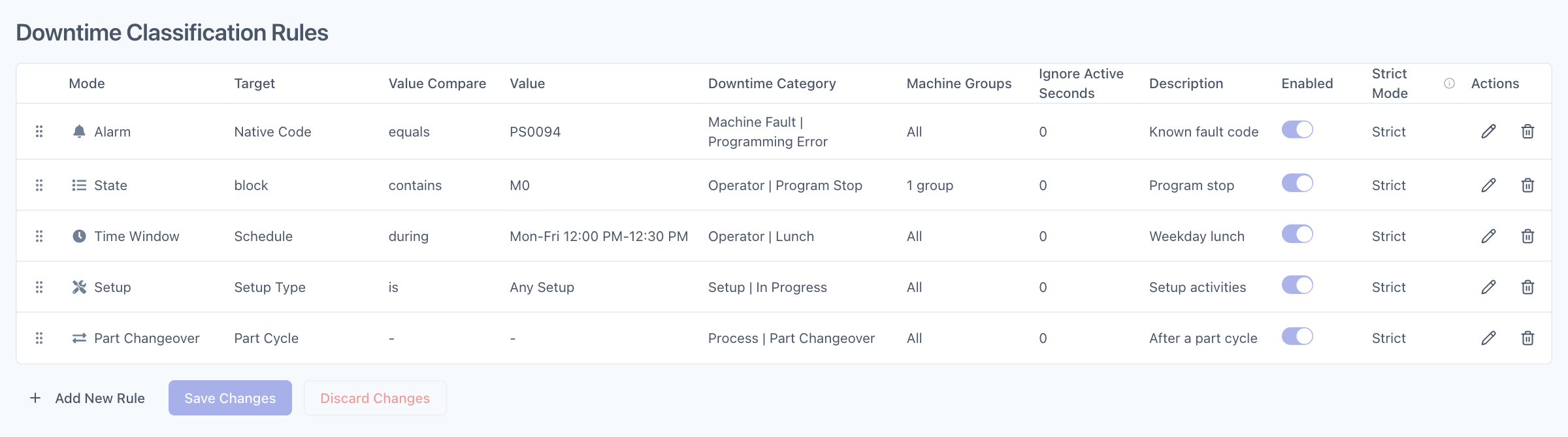Click the bell icon beside Alarm
Image resolution: width=1568 pixels, height=437 pixels.
click(79, 131)
